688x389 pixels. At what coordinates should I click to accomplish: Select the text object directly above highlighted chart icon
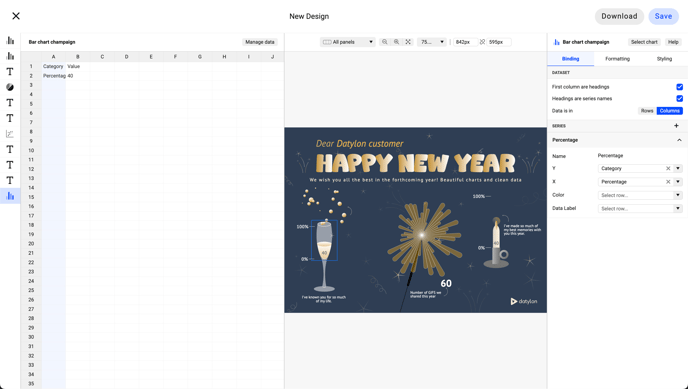(10, 180)
